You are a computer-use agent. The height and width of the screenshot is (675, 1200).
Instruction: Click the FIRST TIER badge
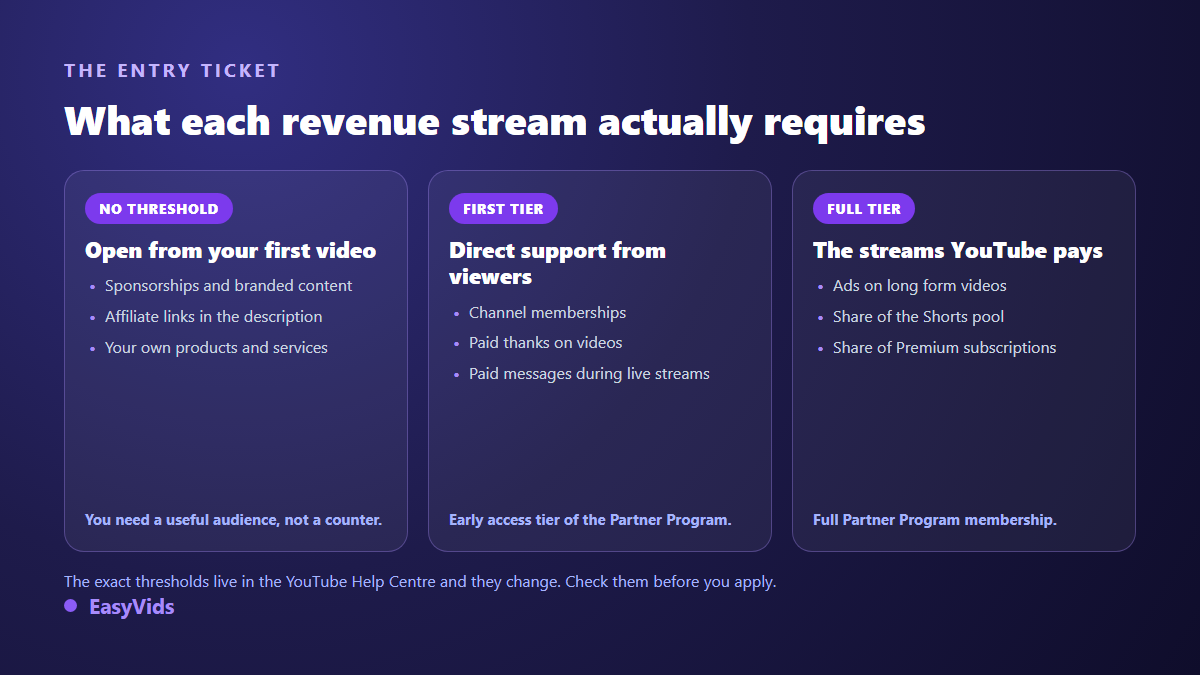pos(503,209)
